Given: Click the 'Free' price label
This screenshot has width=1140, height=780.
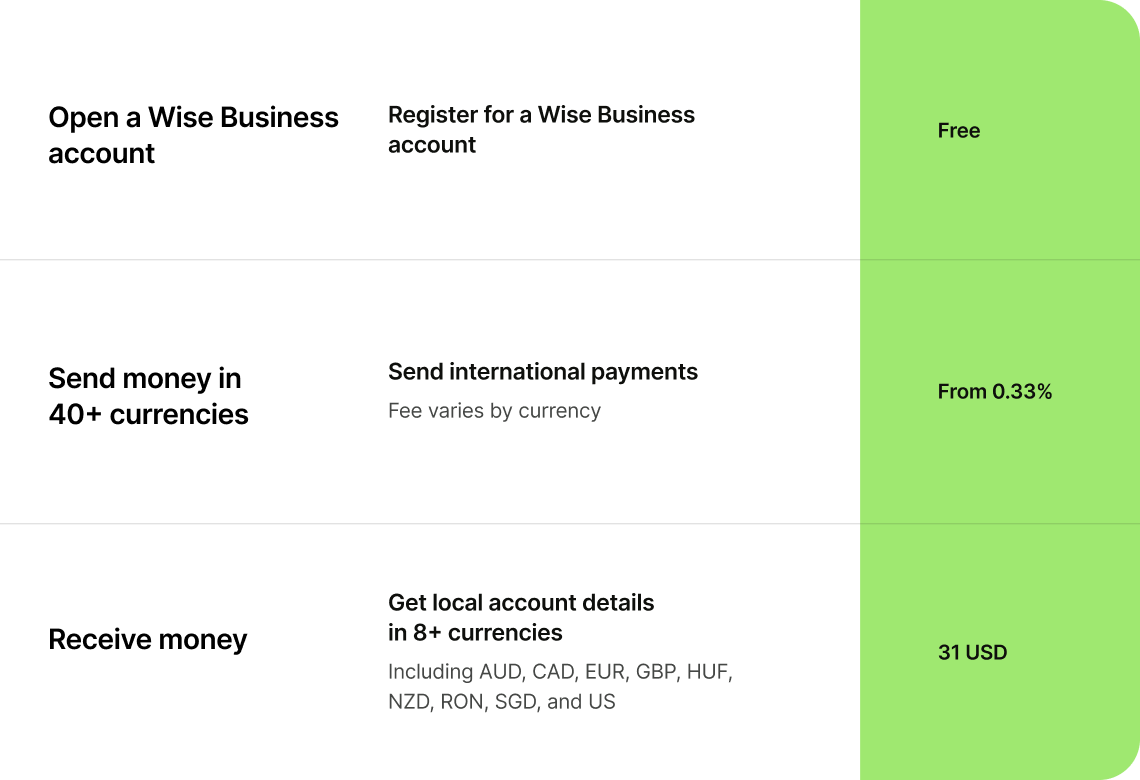Looking at the screenshot, I should 958,131.
